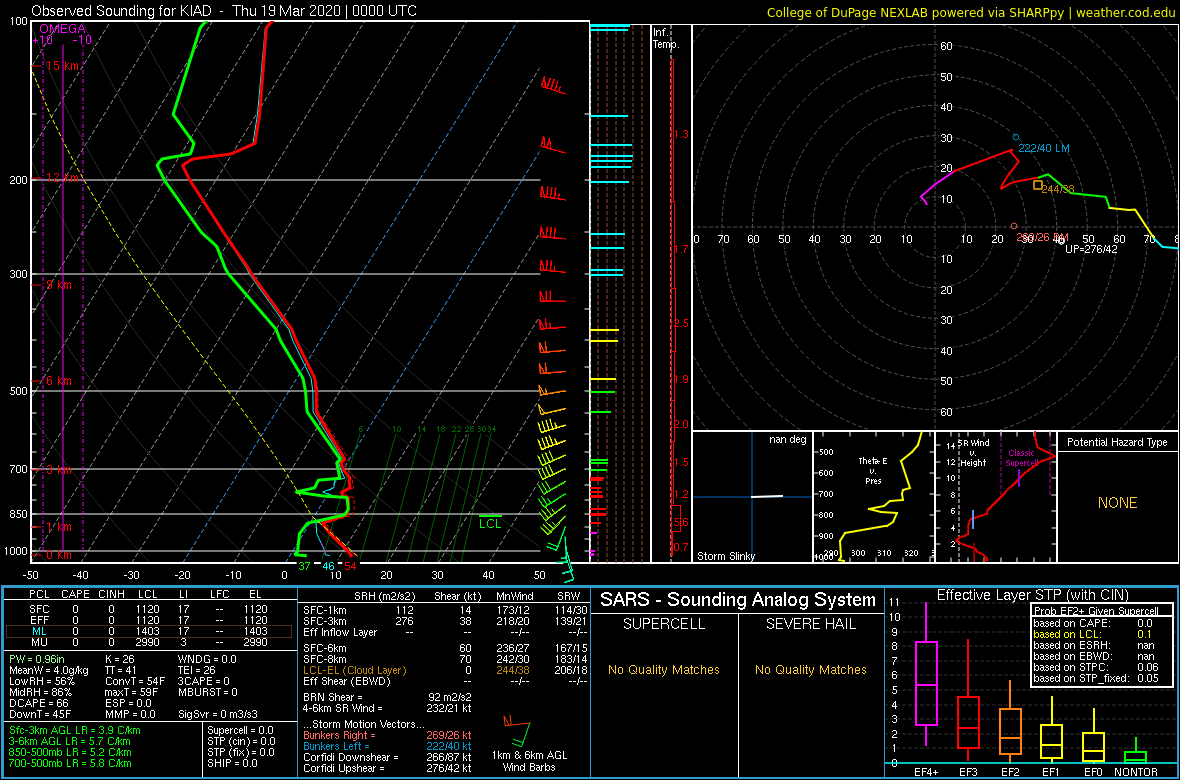Click the UP=276/42 hodograph label

tap(1091, 249)
